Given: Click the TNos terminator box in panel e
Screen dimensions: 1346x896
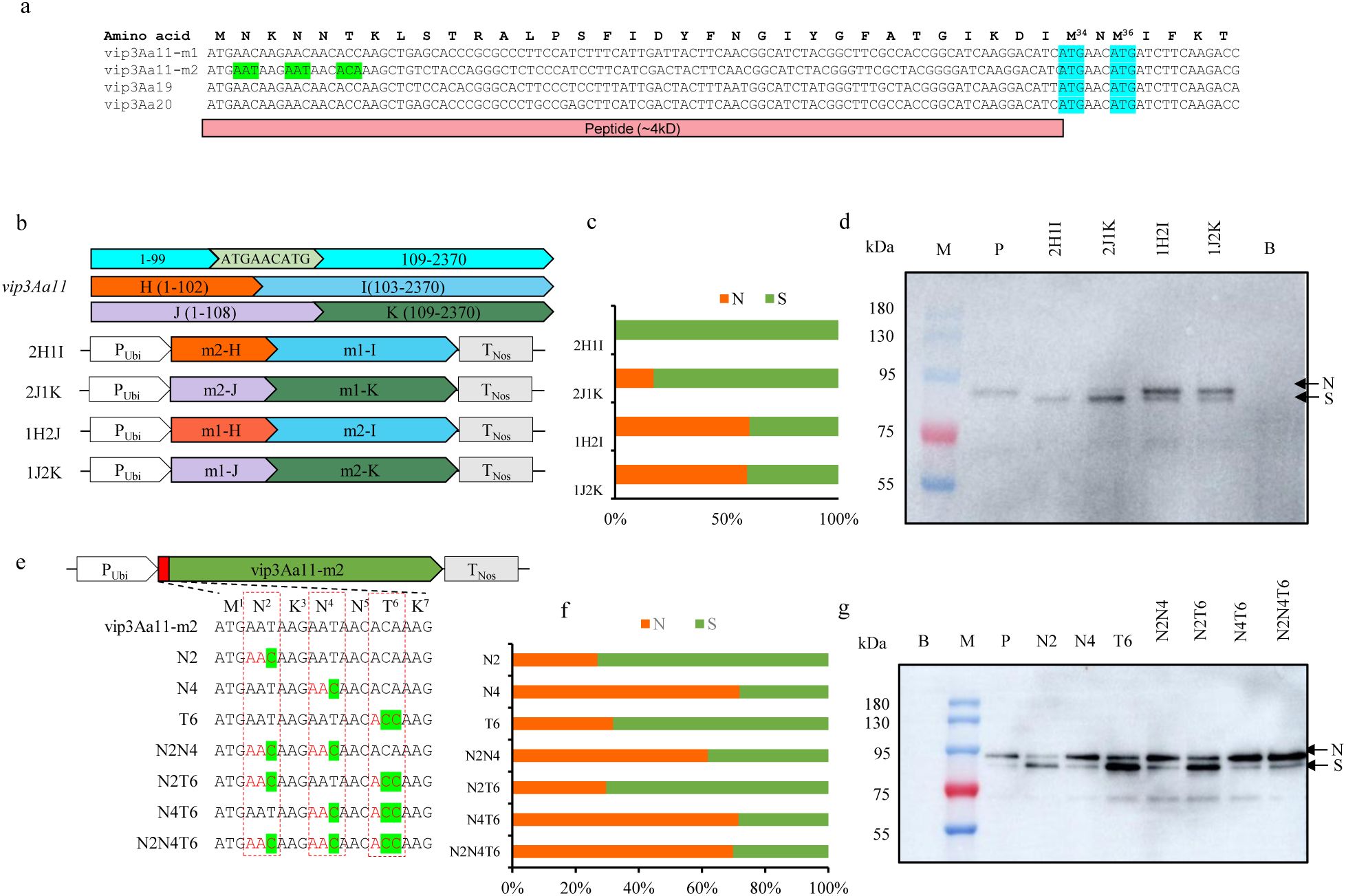Looking at the screenshot, I should (x=481, y=569).
